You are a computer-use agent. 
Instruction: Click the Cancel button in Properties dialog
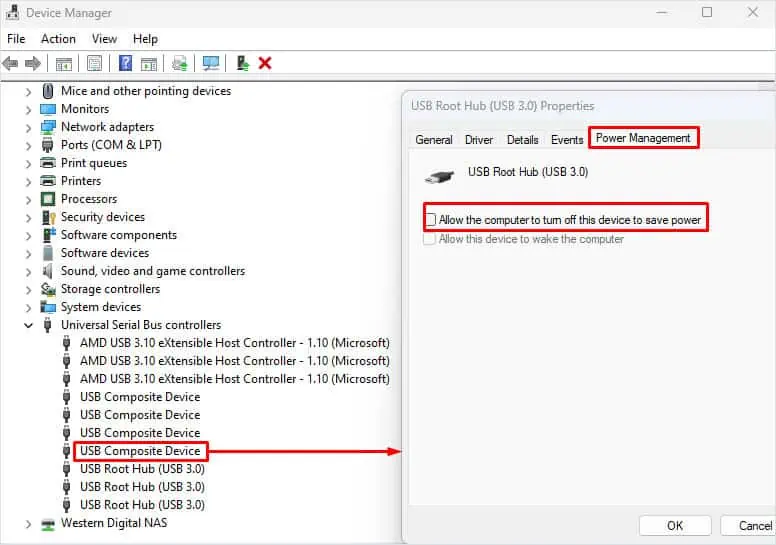[x=755, y=526]
